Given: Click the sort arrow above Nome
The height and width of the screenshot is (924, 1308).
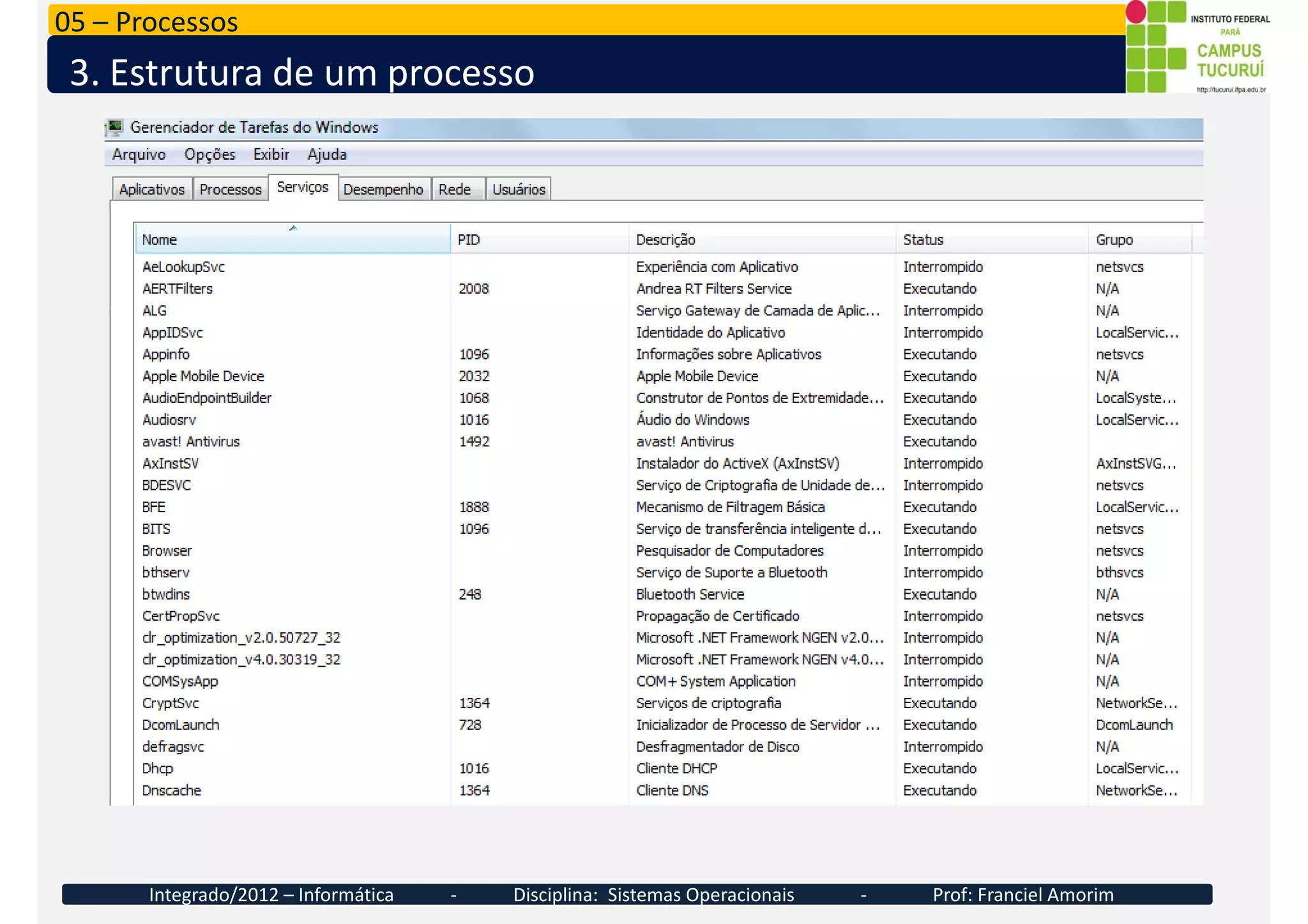Looking at the screenshot, I should coord(293,228).
